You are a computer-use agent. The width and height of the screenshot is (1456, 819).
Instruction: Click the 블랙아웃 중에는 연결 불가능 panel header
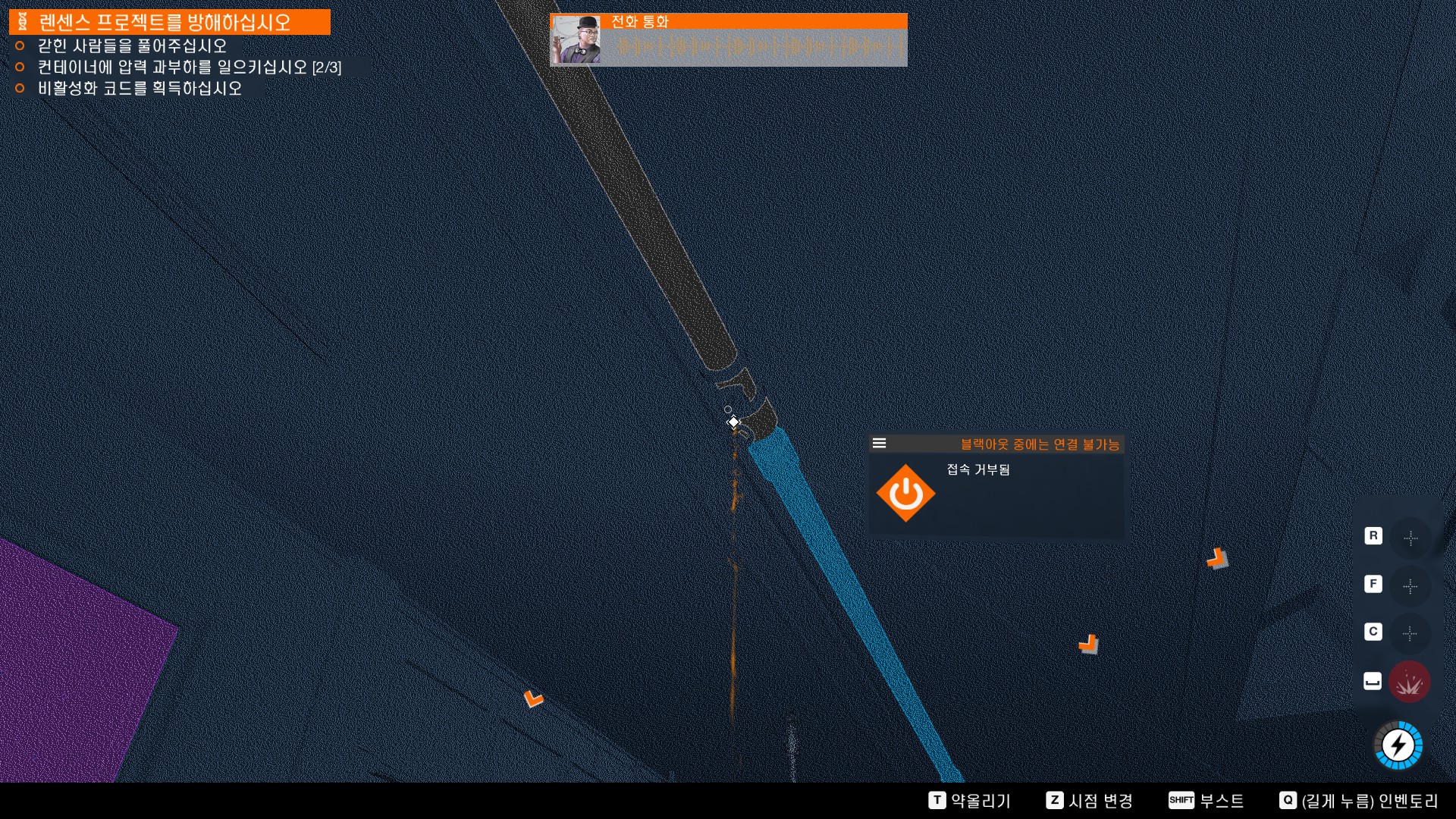1039,444
